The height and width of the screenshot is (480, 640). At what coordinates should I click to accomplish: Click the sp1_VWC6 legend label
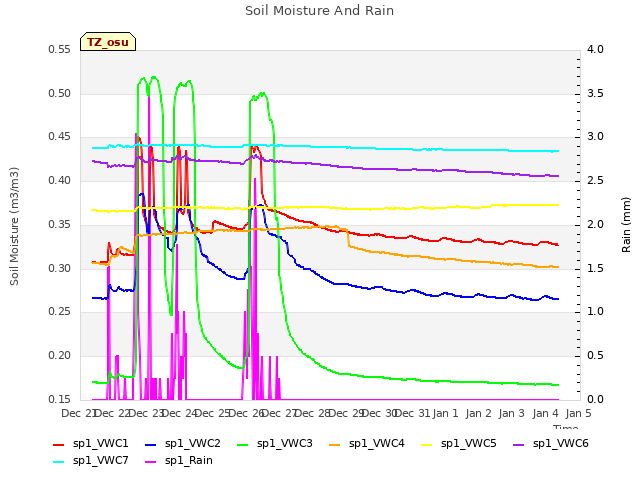(561, 444)
